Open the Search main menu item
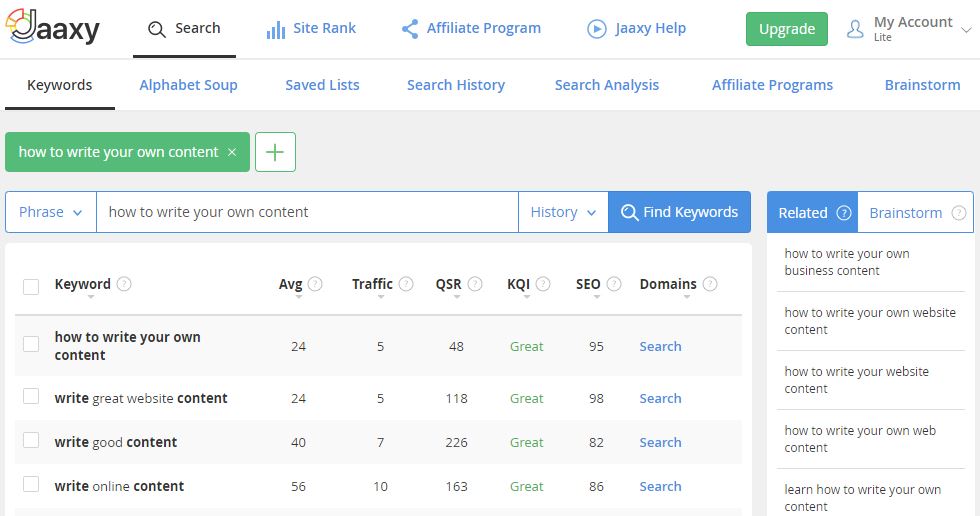Screen dimensions: 980x516 click(184, 29)
